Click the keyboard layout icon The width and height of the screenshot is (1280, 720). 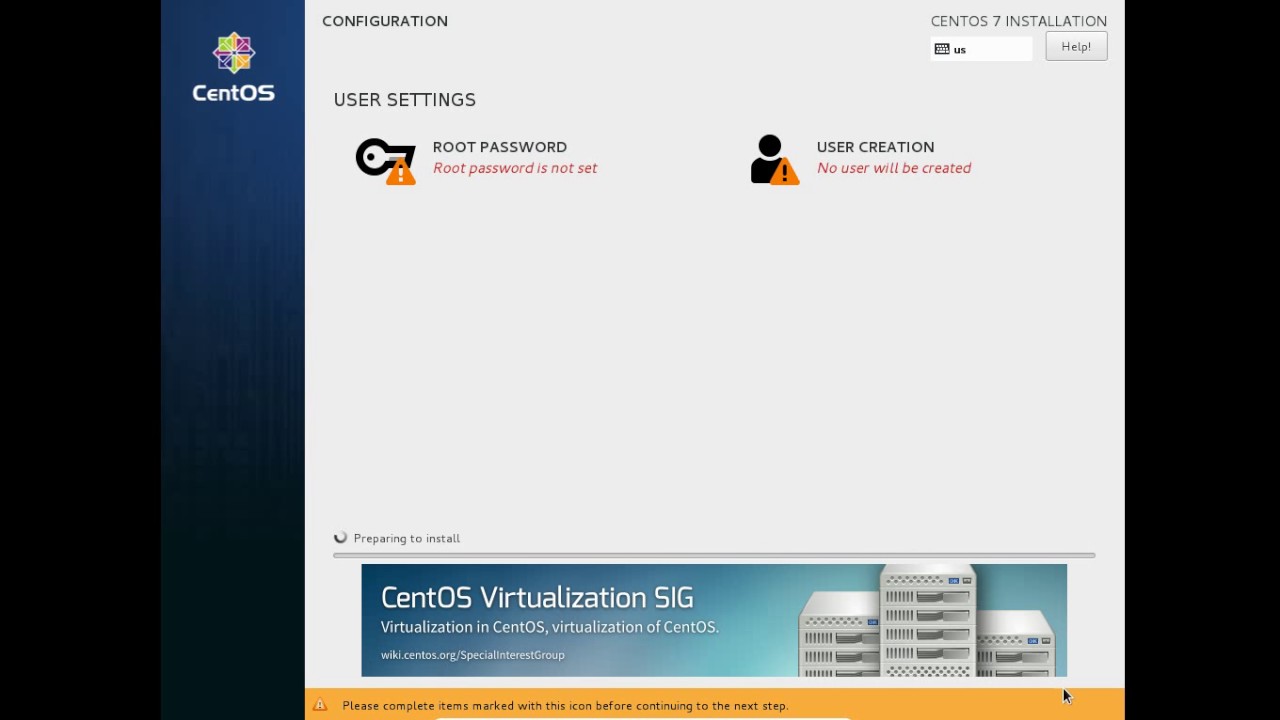click(942, 49)
